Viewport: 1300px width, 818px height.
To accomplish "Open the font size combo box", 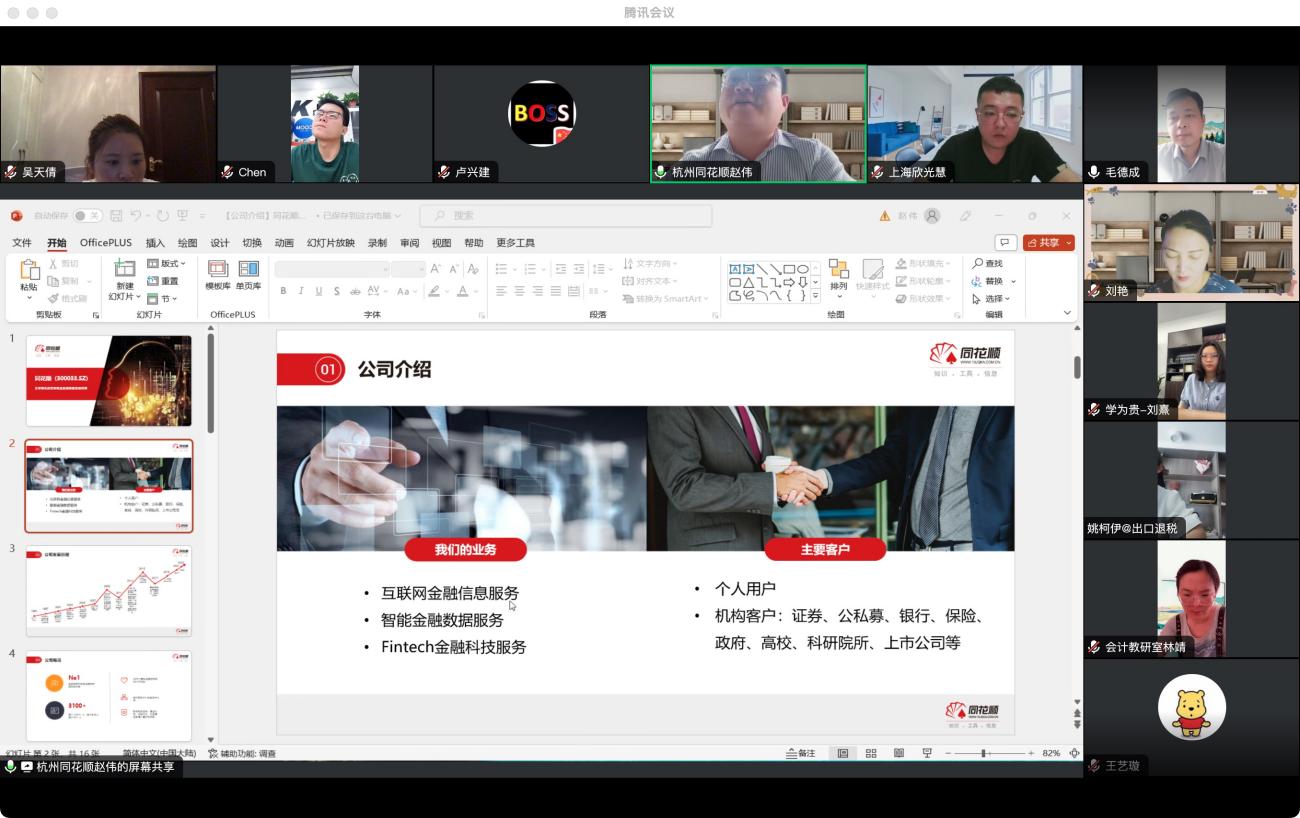I will tap(408, 269).
